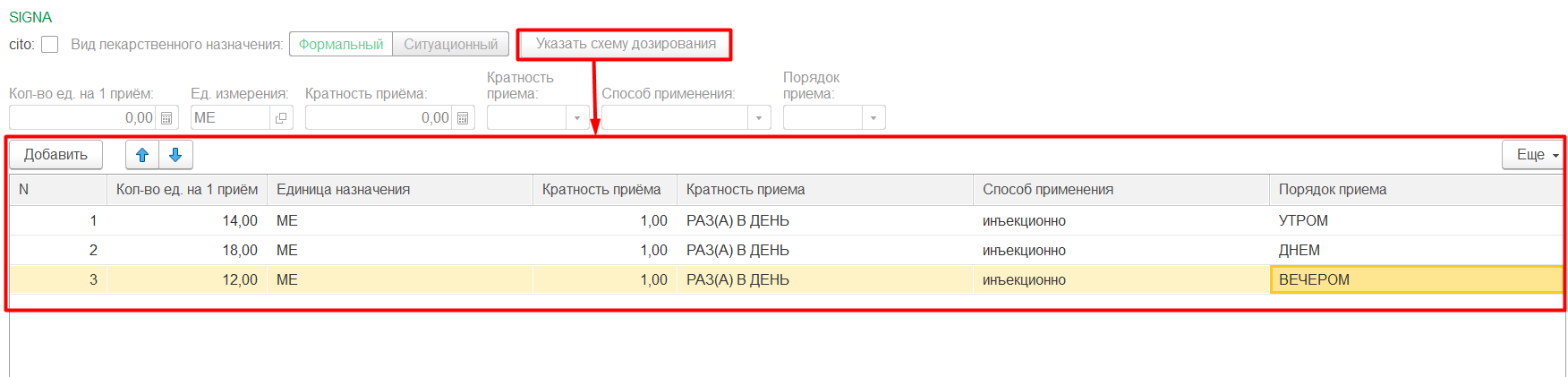
Task: Switch to Ситуационный prescription type
Action: tap(450, 45)
